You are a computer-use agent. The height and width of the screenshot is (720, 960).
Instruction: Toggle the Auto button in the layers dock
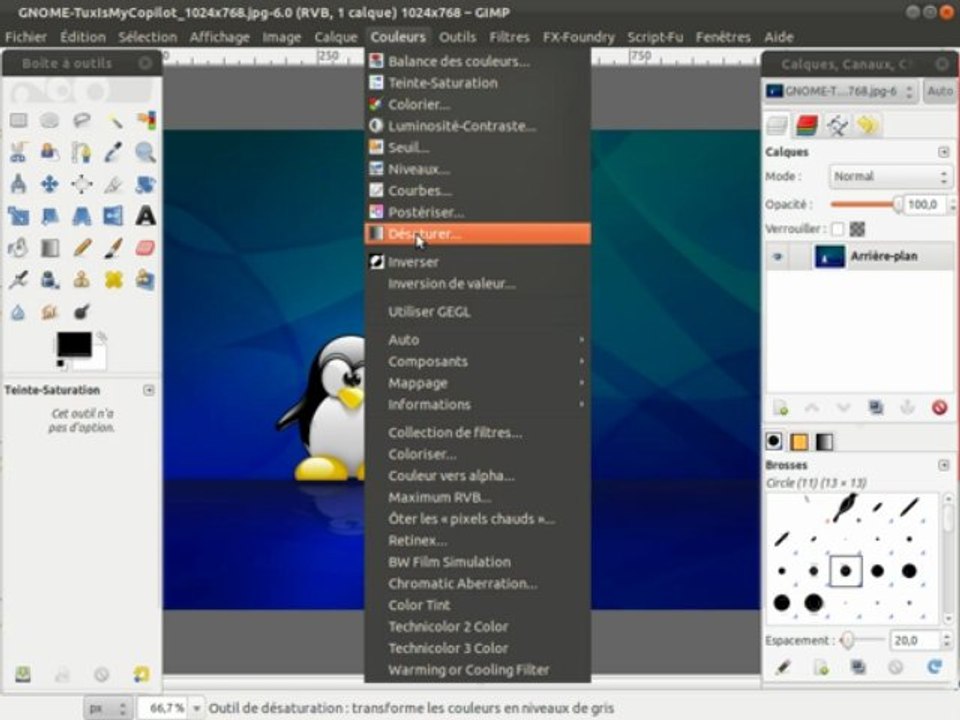click(940, 91)
